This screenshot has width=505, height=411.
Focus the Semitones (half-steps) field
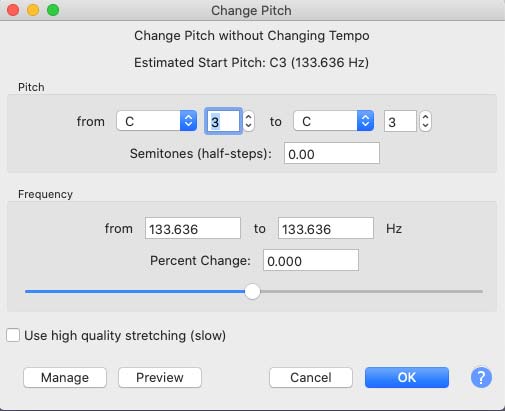tap(332, 153)
